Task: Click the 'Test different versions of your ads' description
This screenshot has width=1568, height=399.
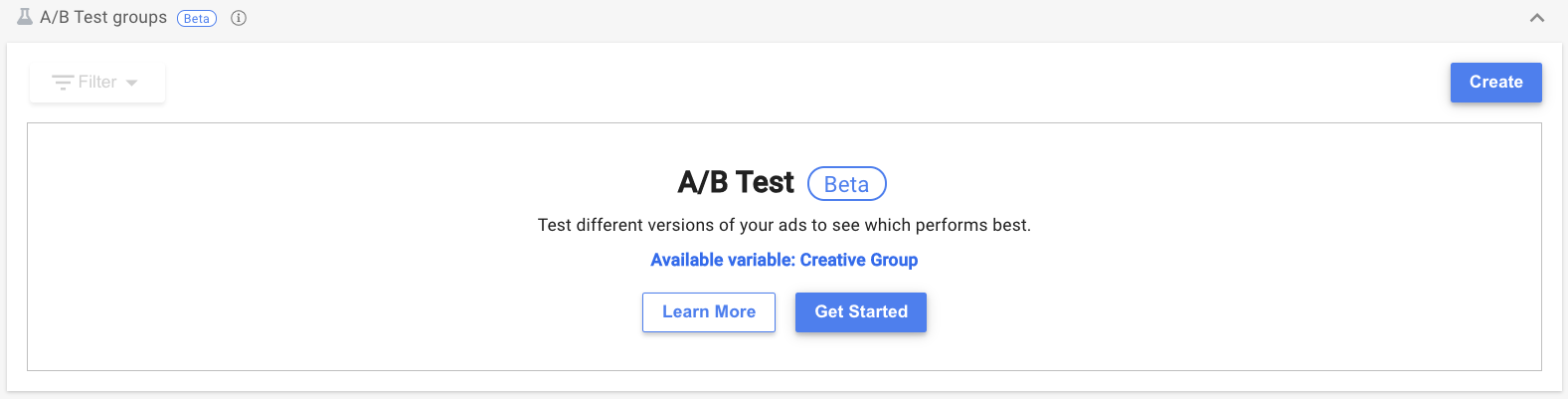Action: [784, 225]
